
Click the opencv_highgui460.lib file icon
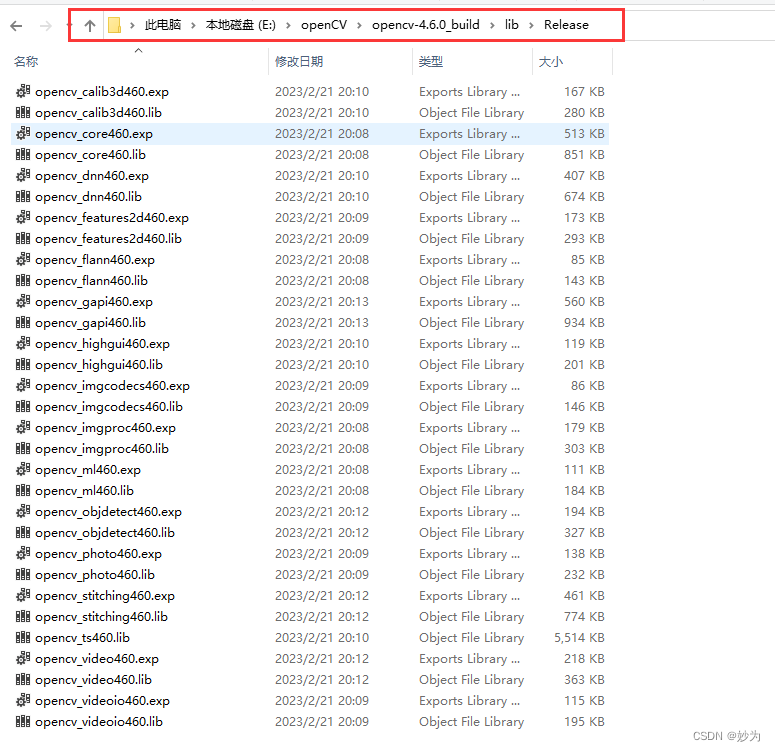[x=23, y=364]
